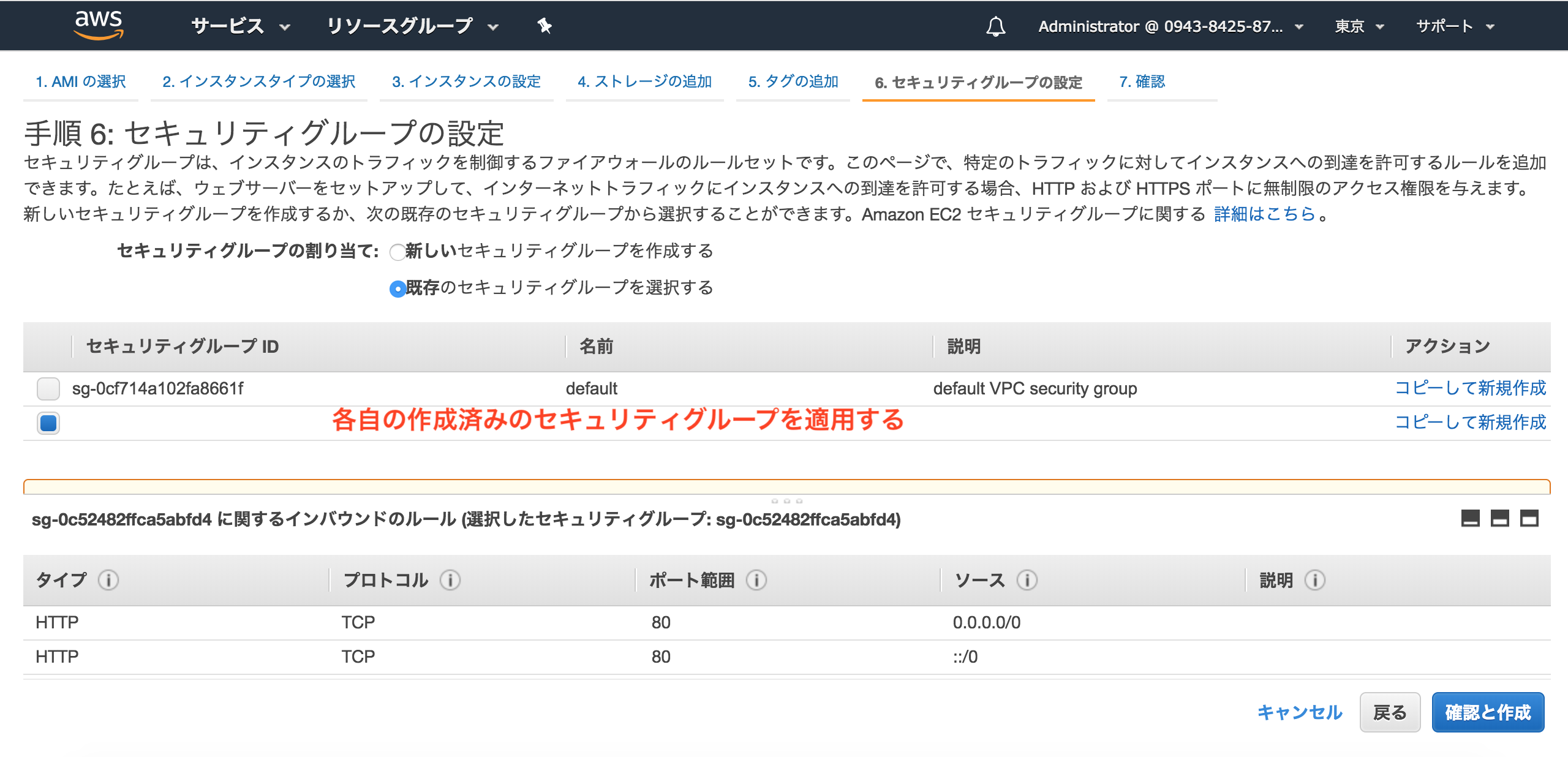The height and width of the screenshot is (757, 1568).
Task: Click the ソース column info icon
Action: [1027, 579]
